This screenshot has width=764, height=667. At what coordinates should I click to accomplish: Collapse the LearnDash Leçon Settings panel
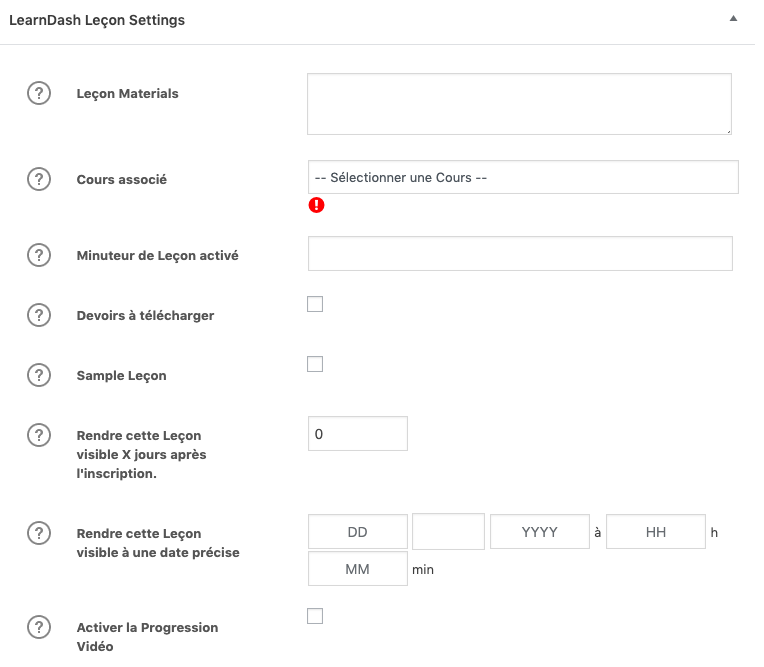[733, 19]
